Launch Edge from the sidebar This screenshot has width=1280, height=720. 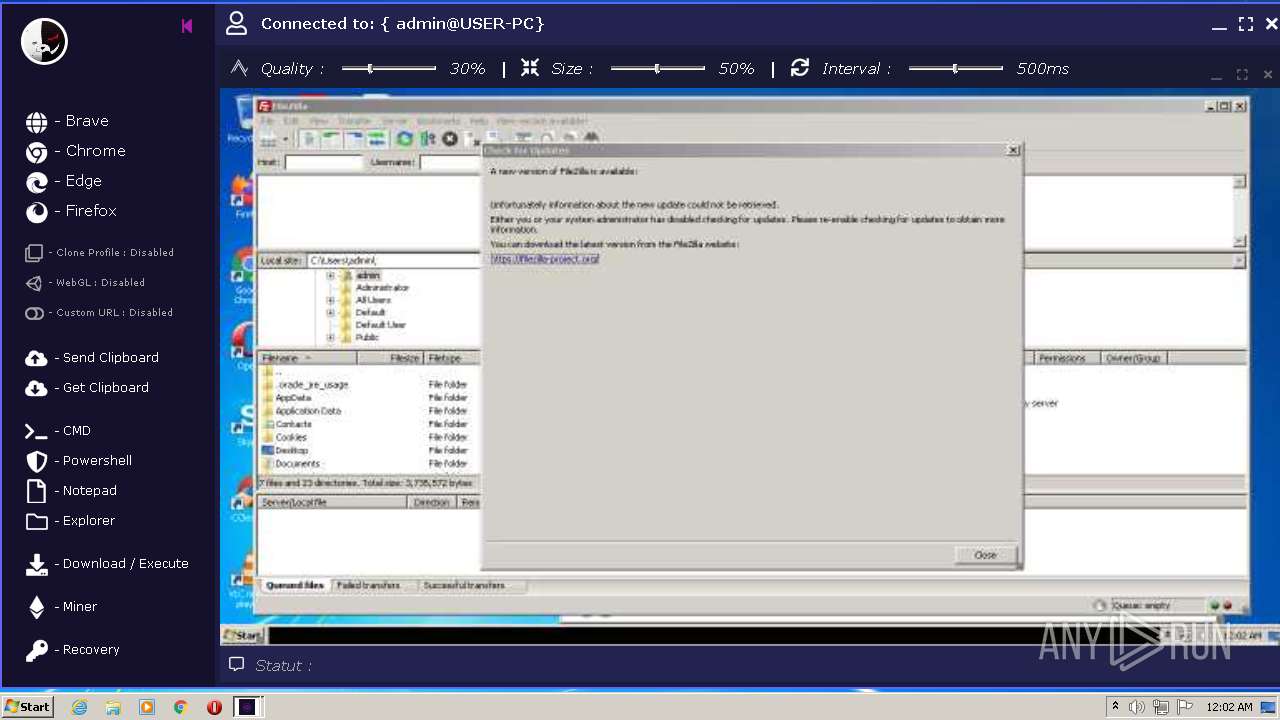coord(63,181)
